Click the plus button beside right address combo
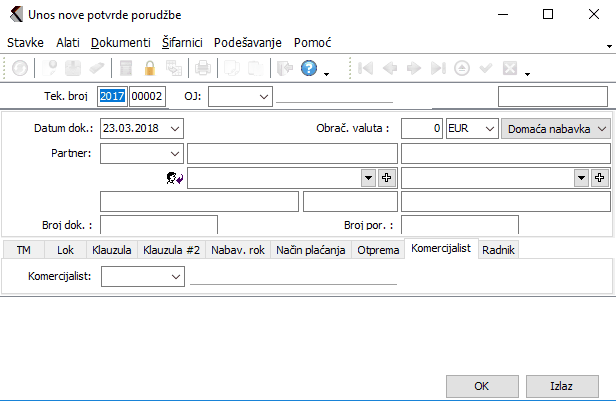This screenshot has height=401, width=616. pyautogui.click(x=600, y=177)
